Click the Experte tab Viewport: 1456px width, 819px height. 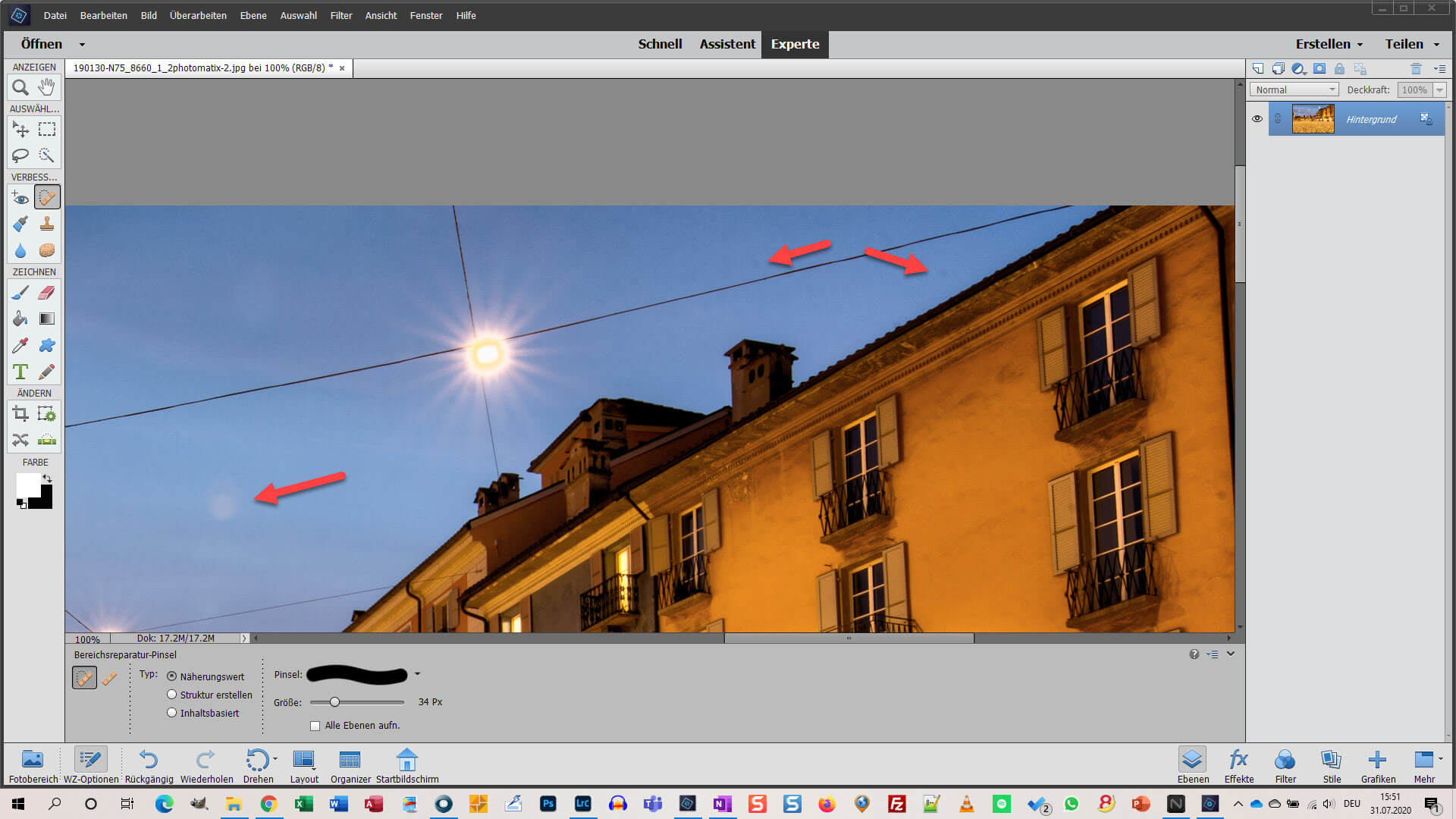coord(794,44)
